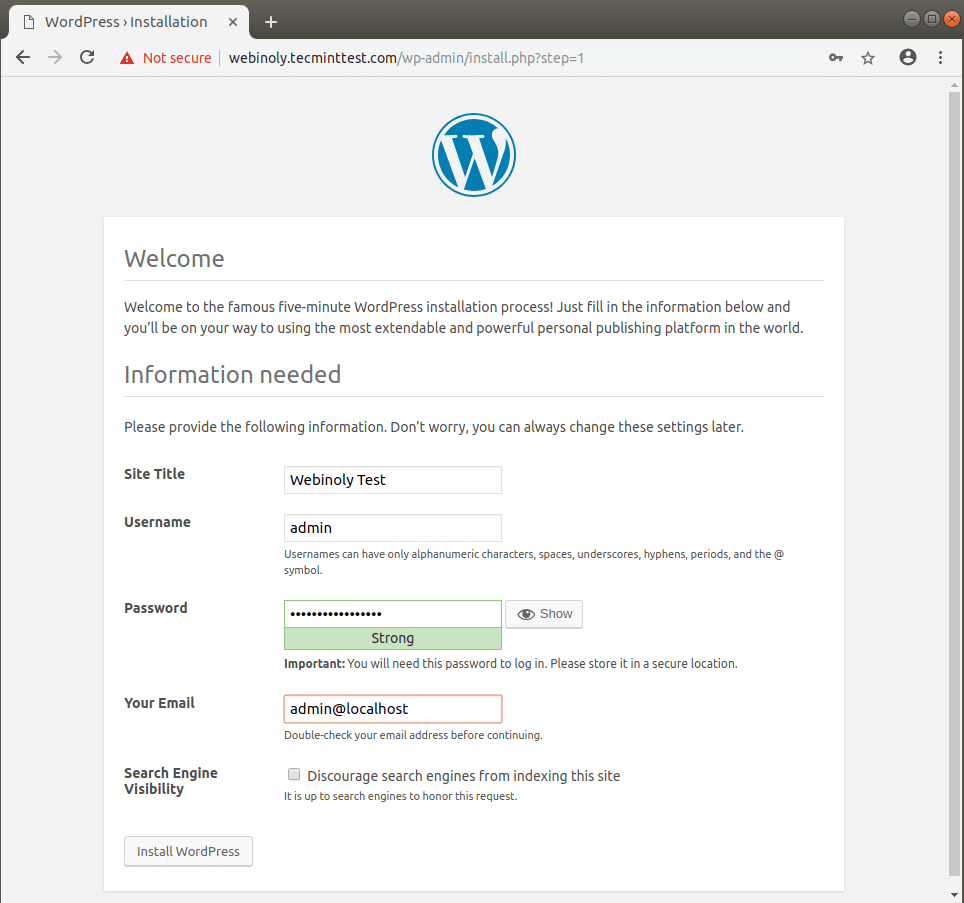The height and width of the screenshot is (903, 964).
Task: Bookmark this page with the star icon
Action: [x=867, y=58]
